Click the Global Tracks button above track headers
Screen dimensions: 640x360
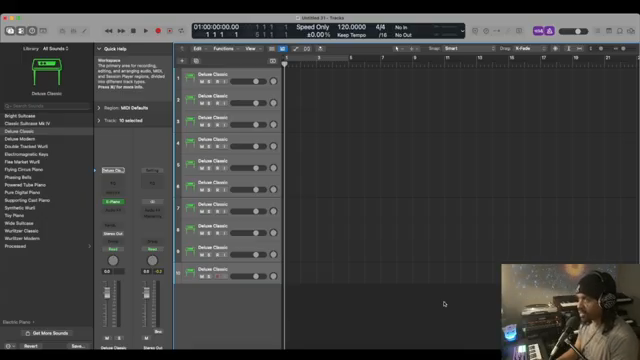[273, 61]
